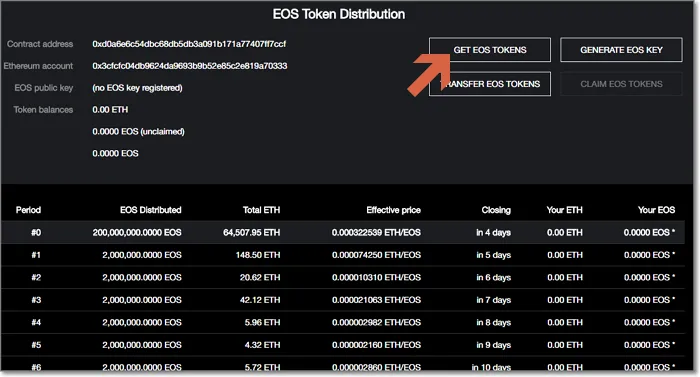Click 0.000021063 ETH/EOS effective price
The height and width of the screenshot is (377, 700).
point(376,300)
